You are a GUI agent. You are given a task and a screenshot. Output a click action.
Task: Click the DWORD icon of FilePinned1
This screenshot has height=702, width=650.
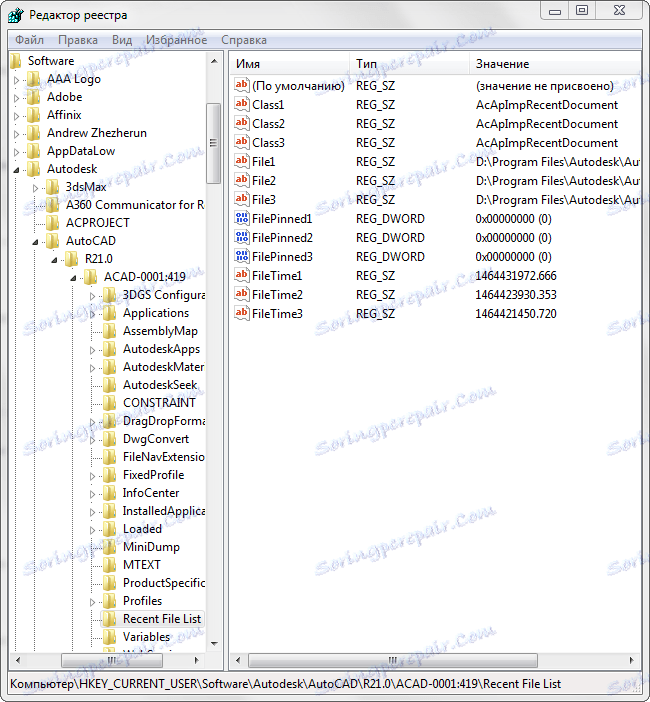[x=241, y=218]
